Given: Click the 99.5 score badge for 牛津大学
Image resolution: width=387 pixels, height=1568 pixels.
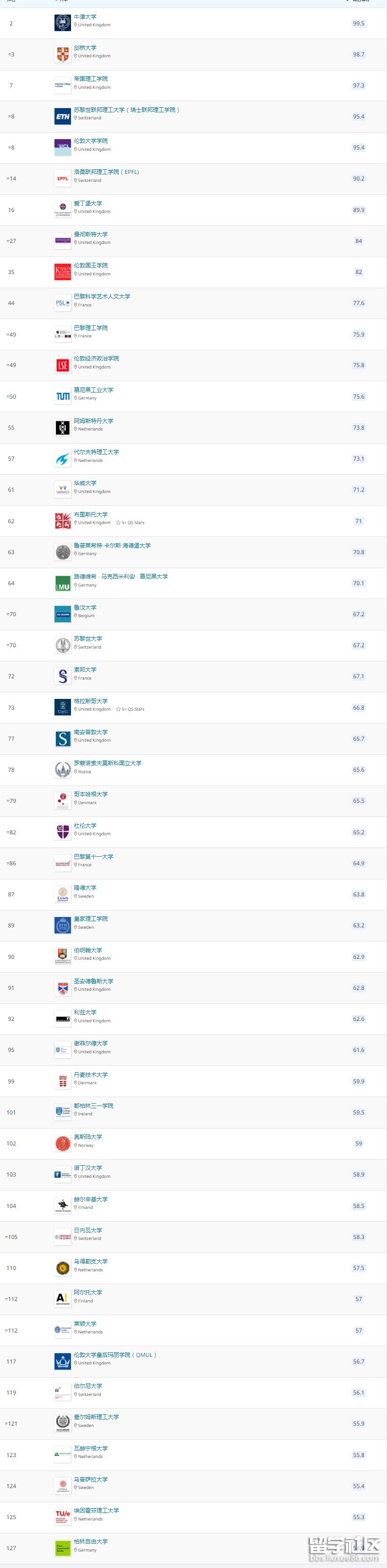Looking at the screenshot, I should click(358, 24).
